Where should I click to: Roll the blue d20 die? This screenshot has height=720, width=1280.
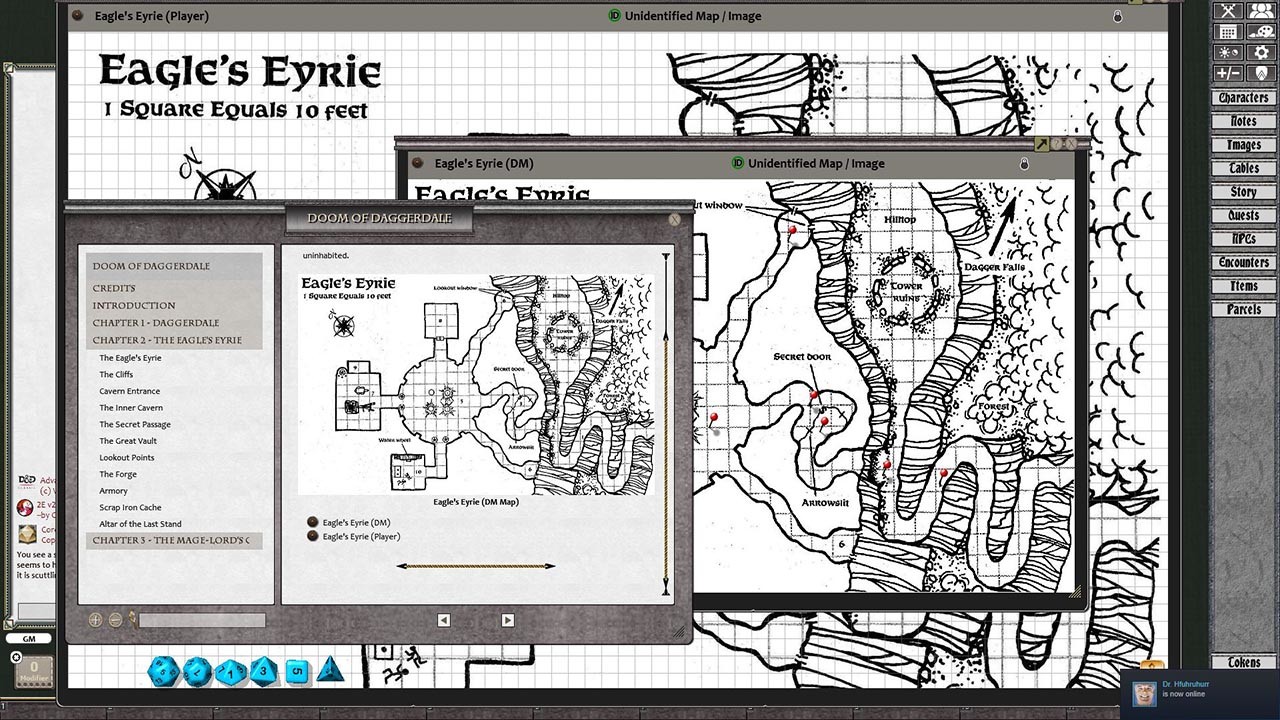point(162,671)
